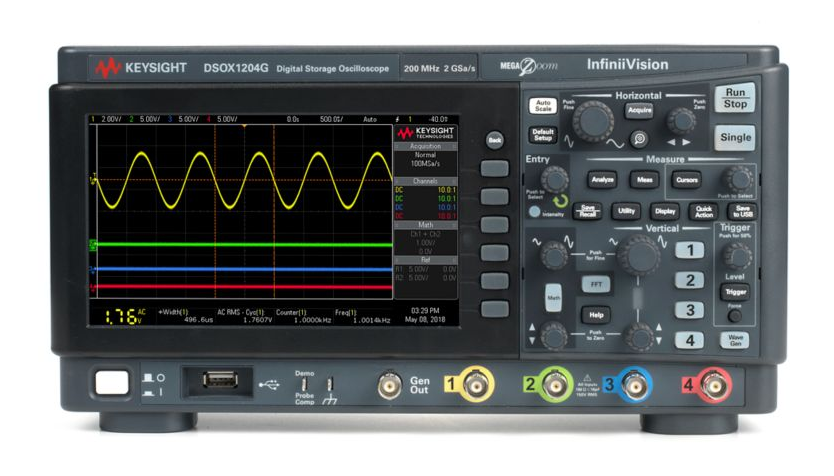
Task: Click the 'Freq(1)' measurement label
Action: (x=346, y=313)
